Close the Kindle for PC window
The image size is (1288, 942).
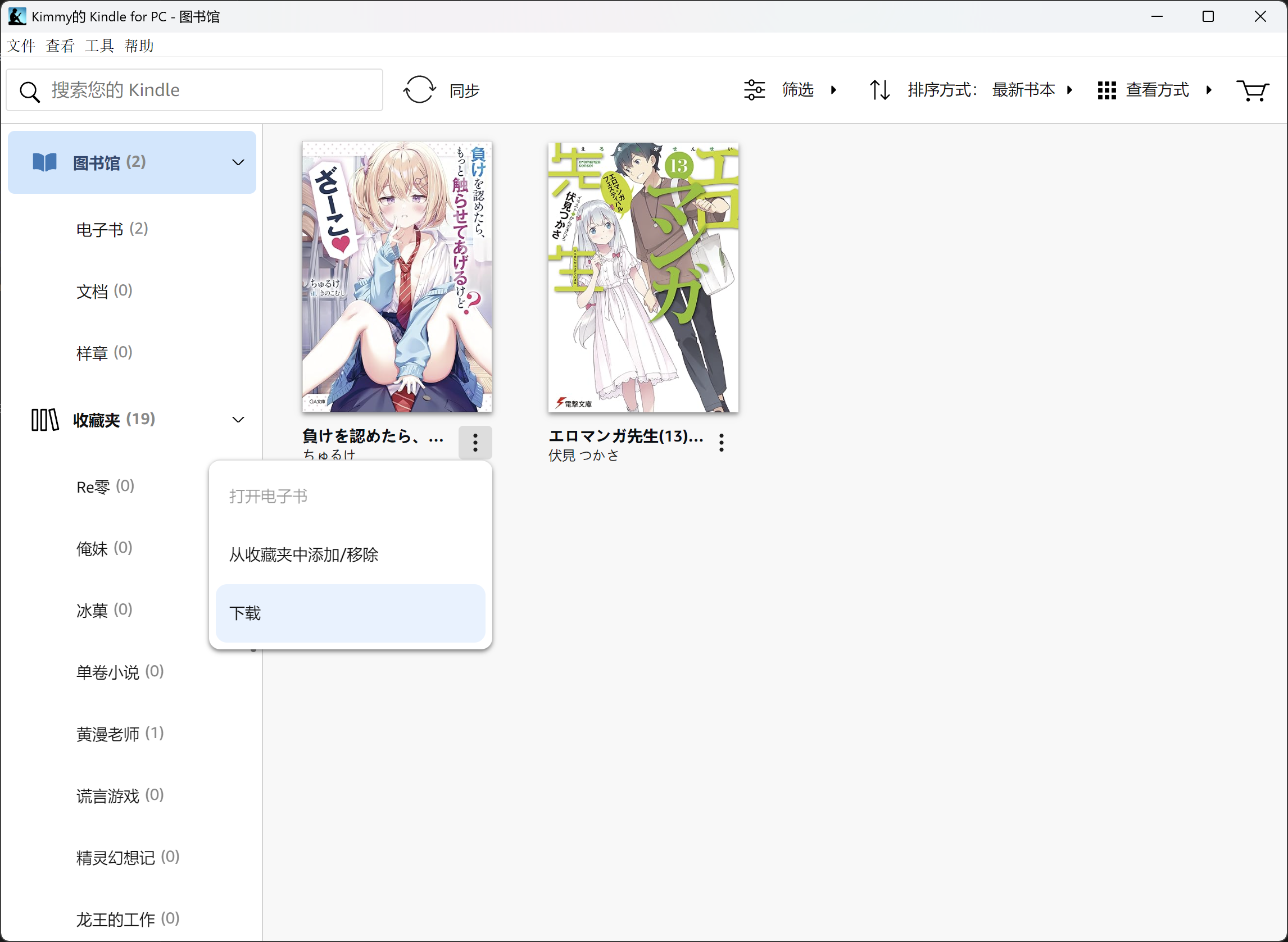pyautogui.click(x=1260, y=16)
